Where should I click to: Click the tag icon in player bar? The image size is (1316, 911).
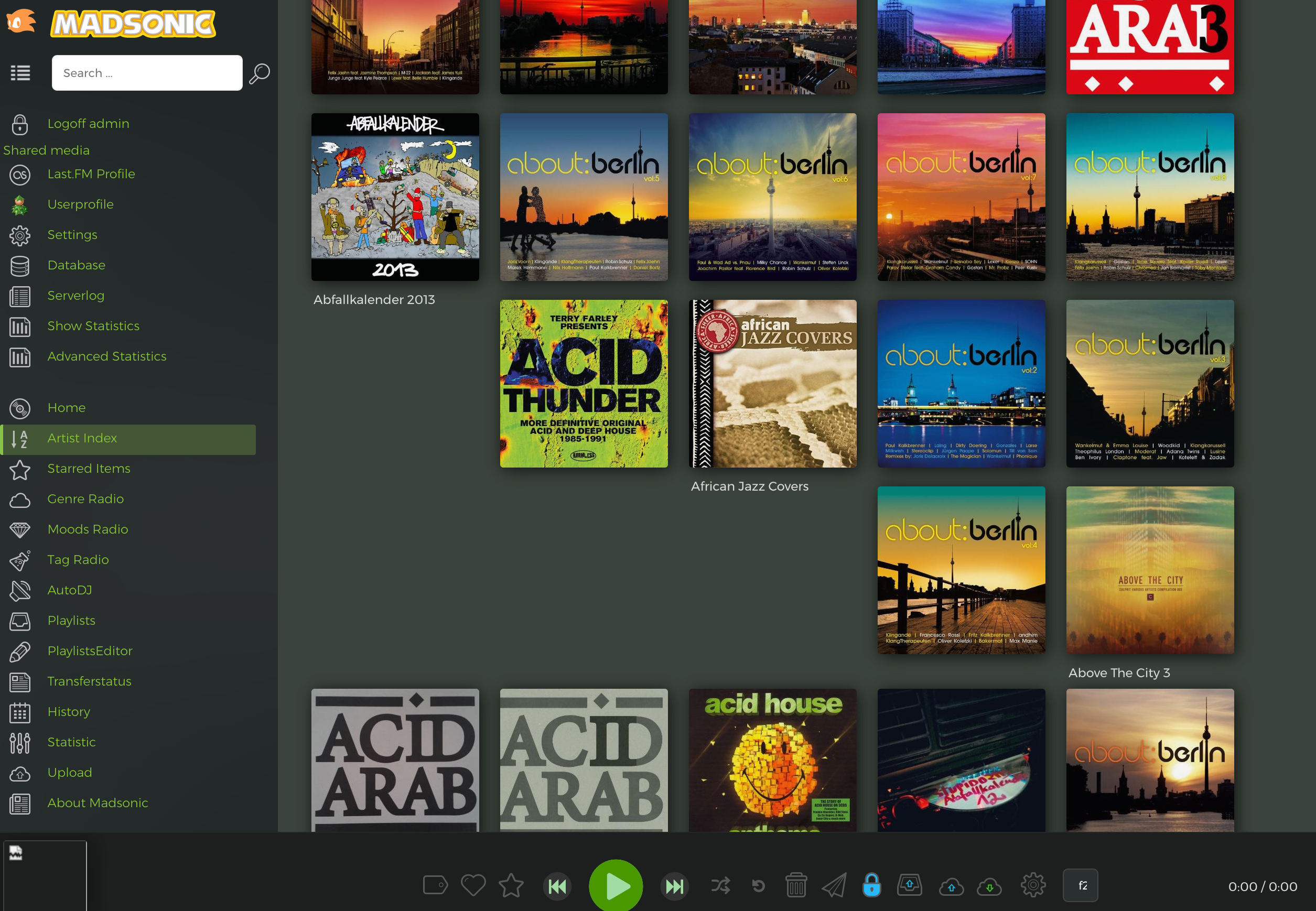(435, 885)
